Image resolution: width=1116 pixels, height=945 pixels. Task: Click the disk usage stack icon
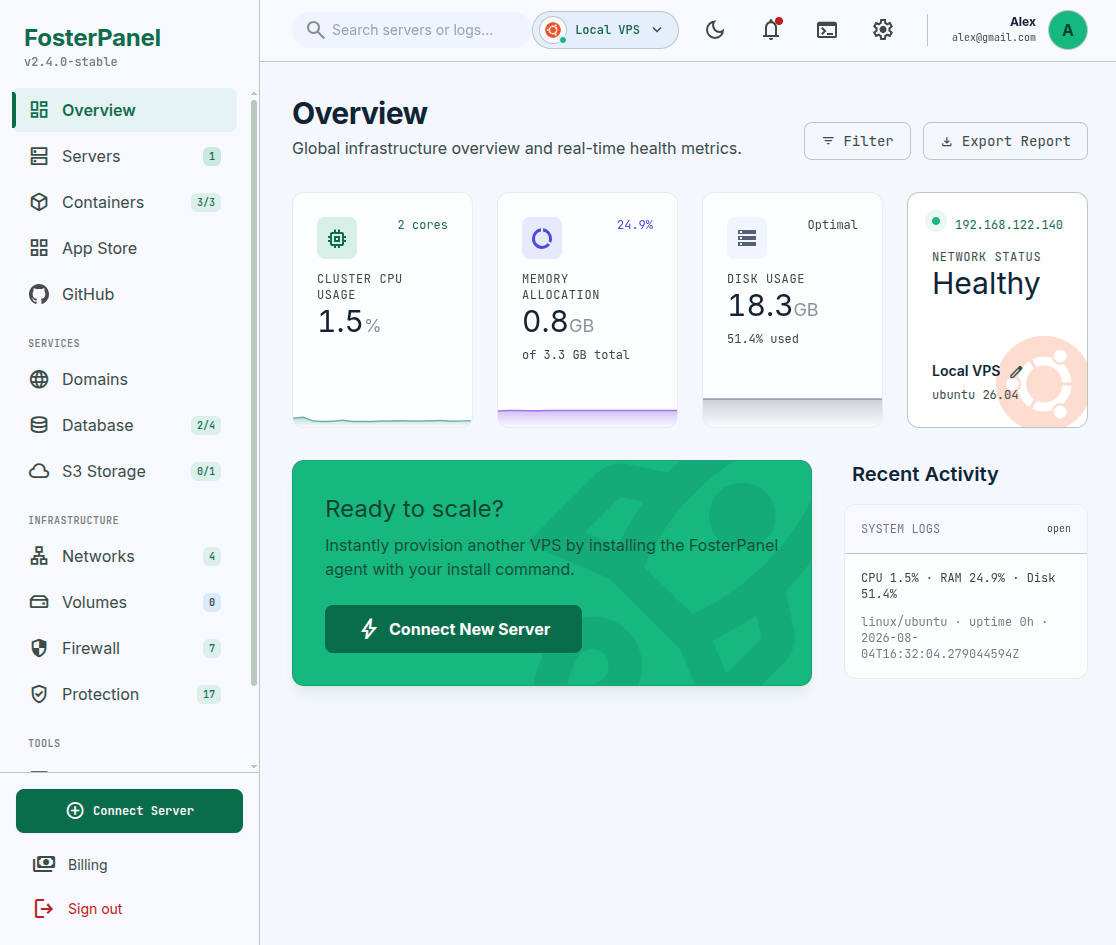click(747, 238)
